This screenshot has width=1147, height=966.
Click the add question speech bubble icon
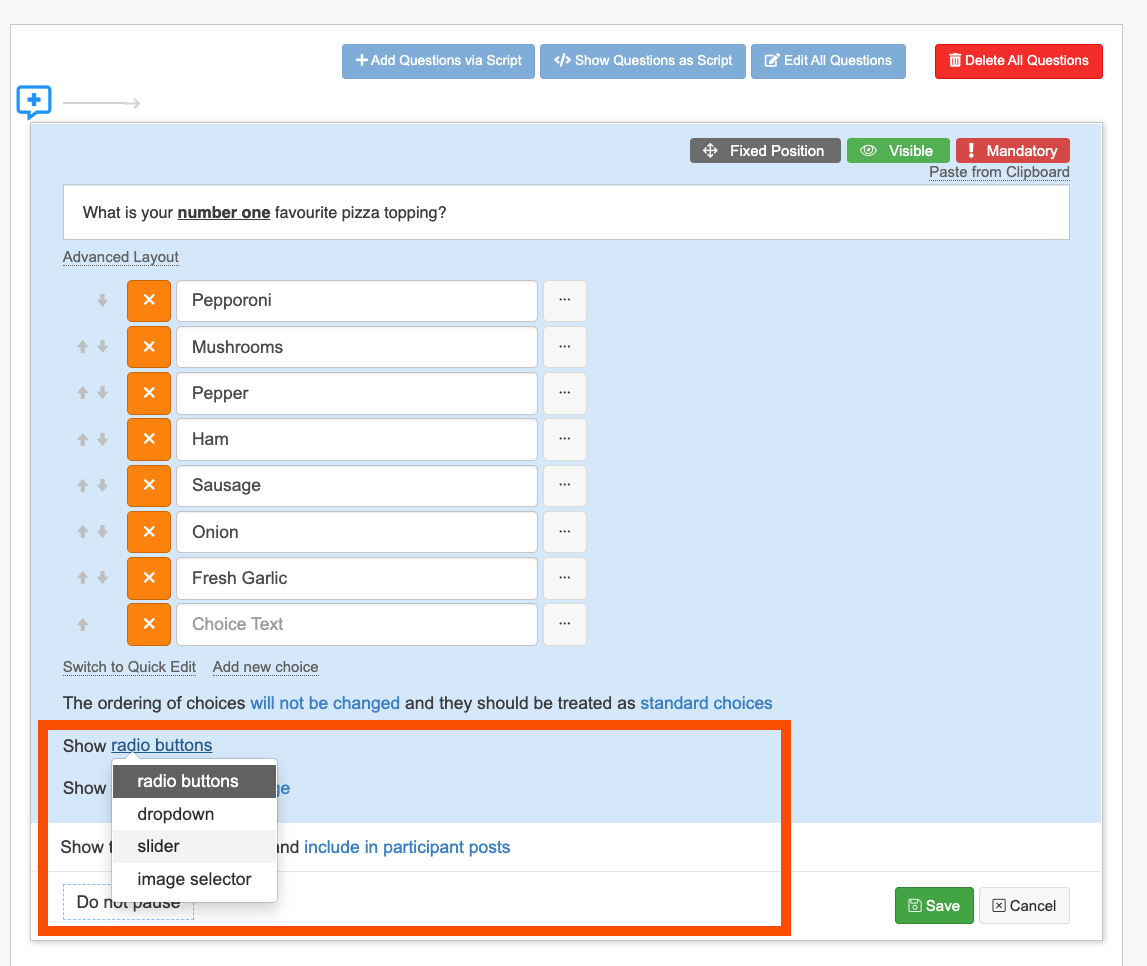tap(34, 102)
